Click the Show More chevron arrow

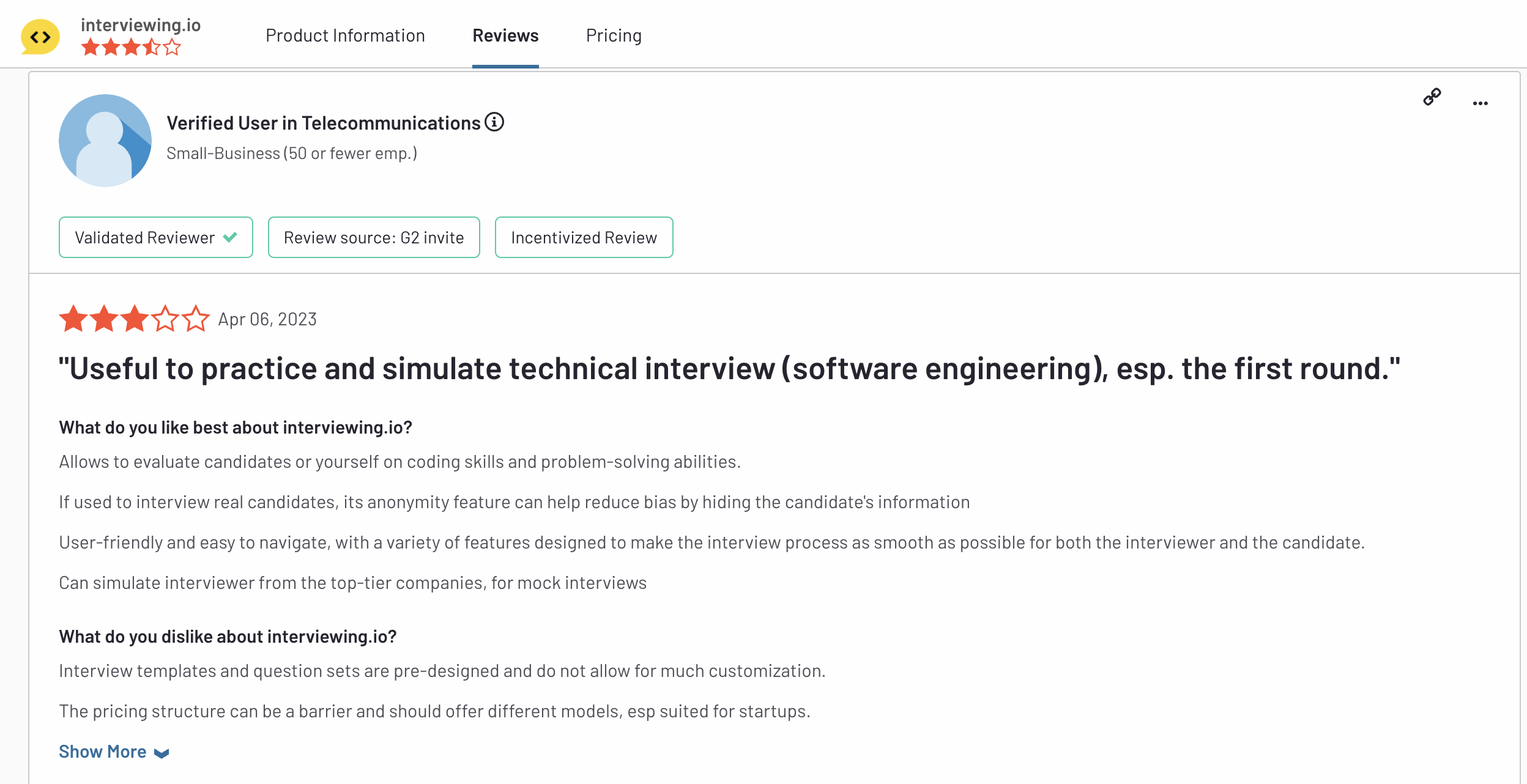(x=162, y=753)
